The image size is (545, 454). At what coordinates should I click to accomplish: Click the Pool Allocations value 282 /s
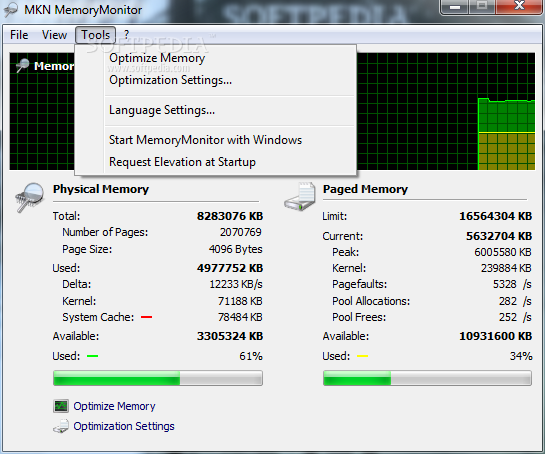515,301
